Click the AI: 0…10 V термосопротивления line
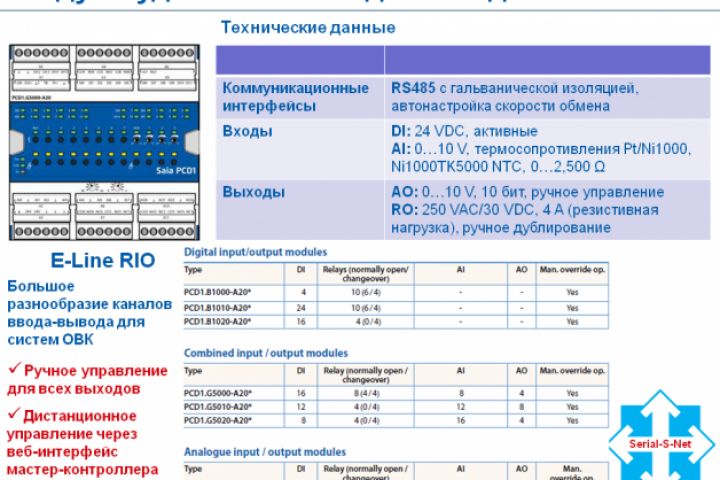720x480 pixels. (x=541, y=149)
